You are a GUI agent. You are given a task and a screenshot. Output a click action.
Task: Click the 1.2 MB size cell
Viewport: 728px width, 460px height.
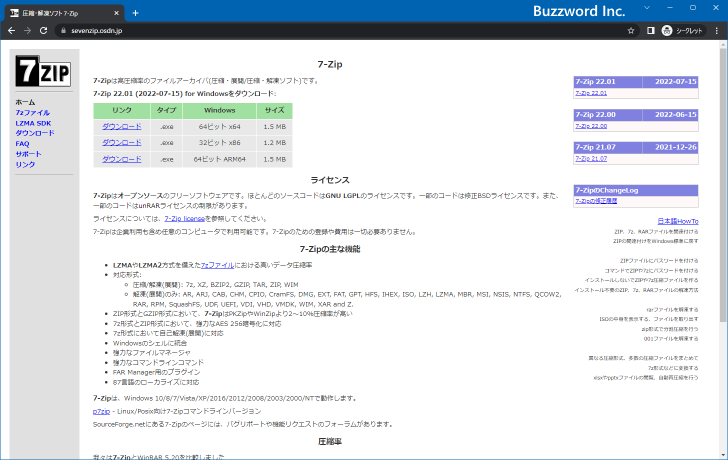274,143
